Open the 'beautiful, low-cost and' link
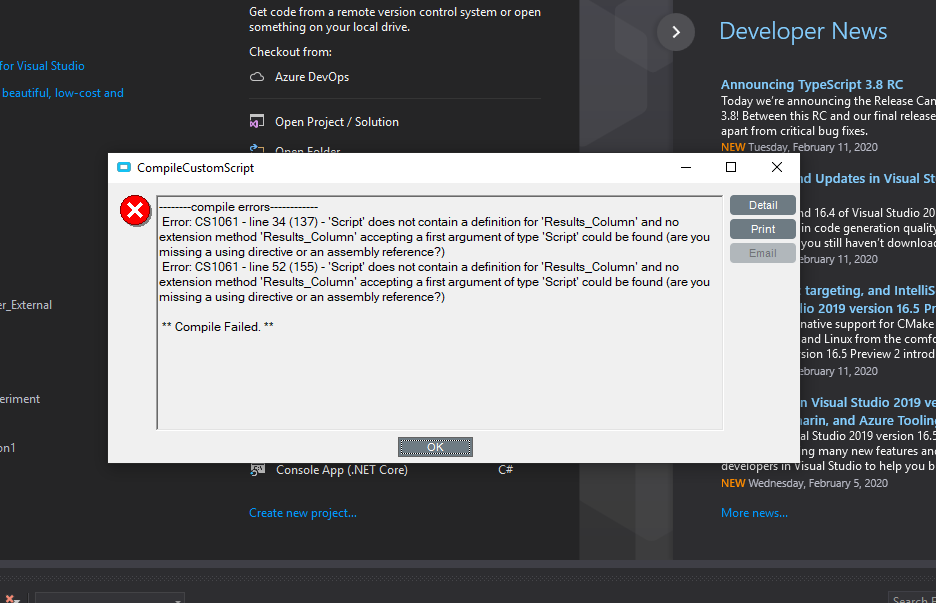Screen dimensions: 936x603 coord(62,93)
